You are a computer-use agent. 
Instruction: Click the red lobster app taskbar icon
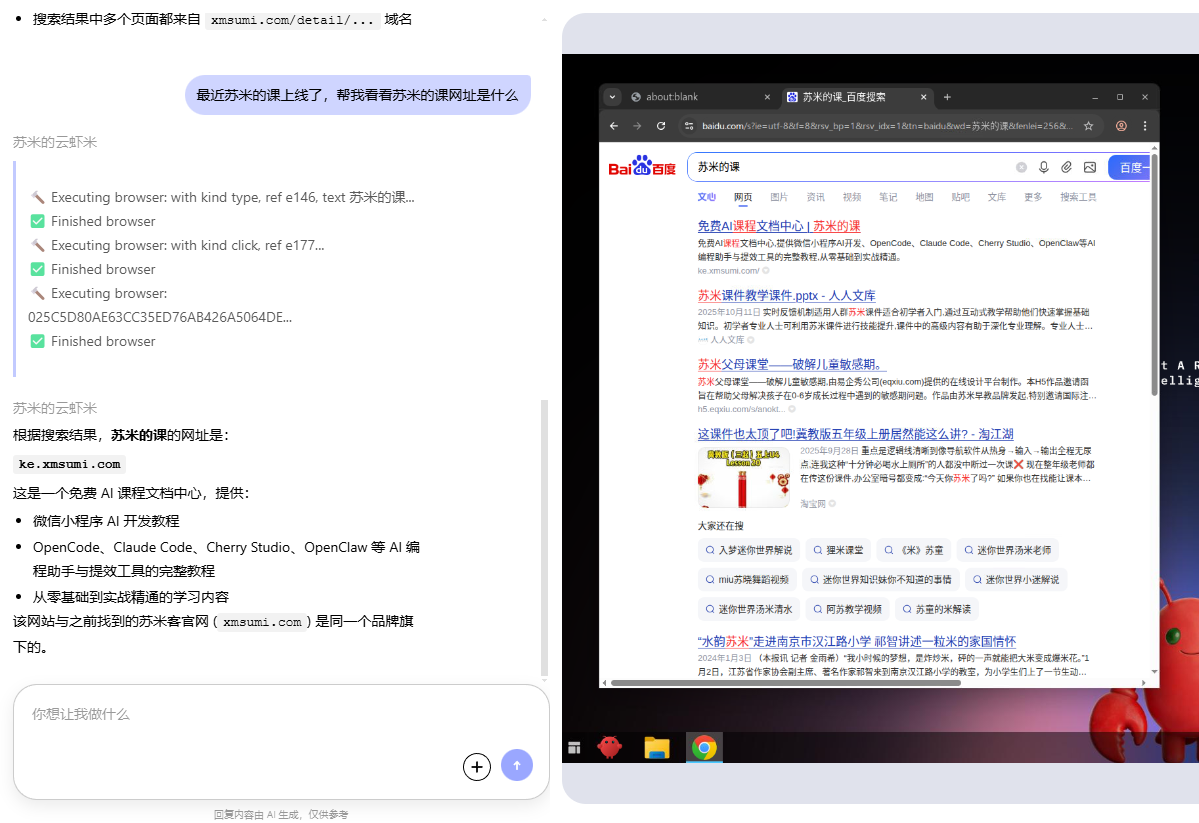tap(610, 747)
